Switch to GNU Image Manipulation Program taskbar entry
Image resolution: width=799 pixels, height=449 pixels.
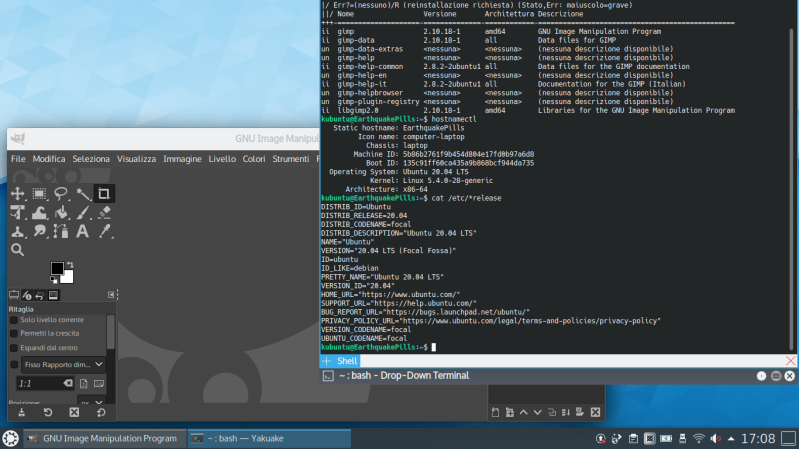[104, 438]
